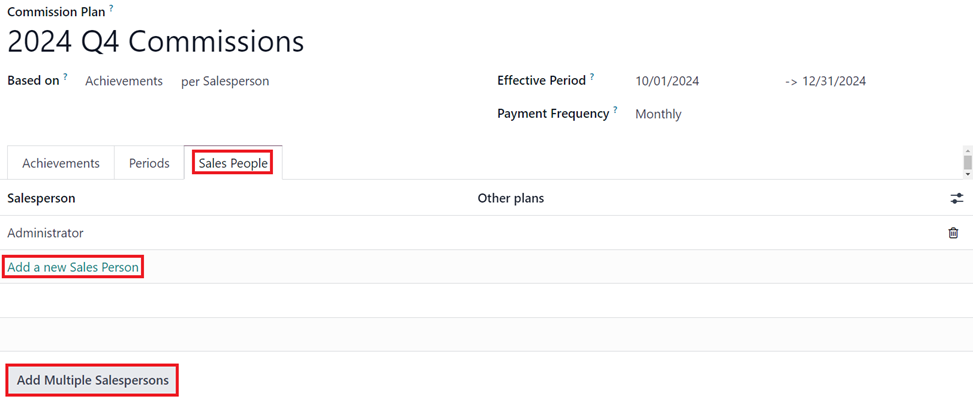Click the Add Multiple Salespersons button

tap(92, 380)
